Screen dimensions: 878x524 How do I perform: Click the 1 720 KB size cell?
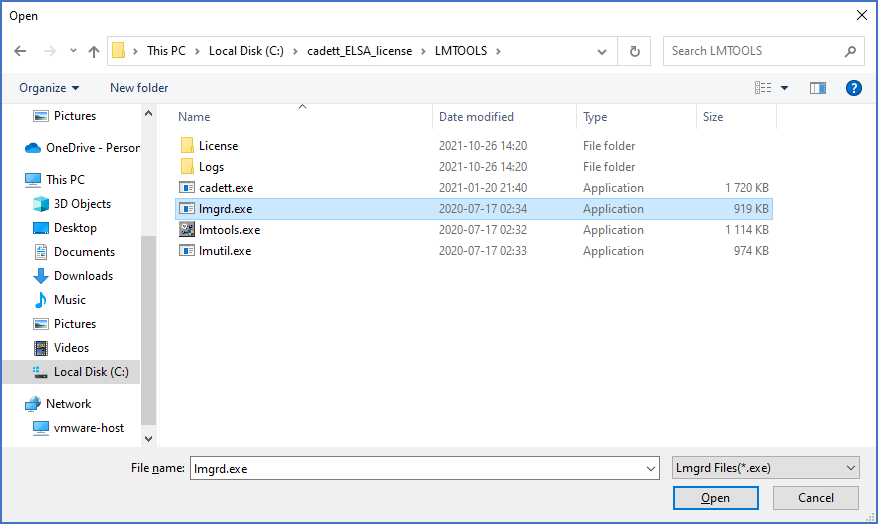(747, 188)
